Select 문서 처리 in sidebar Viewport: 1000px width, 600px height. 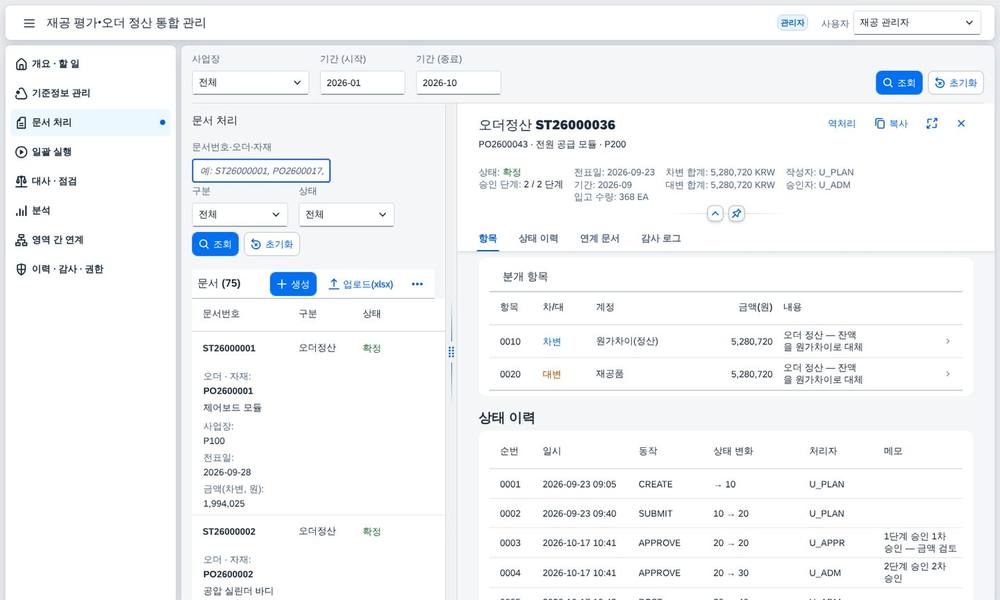point(91,122)
